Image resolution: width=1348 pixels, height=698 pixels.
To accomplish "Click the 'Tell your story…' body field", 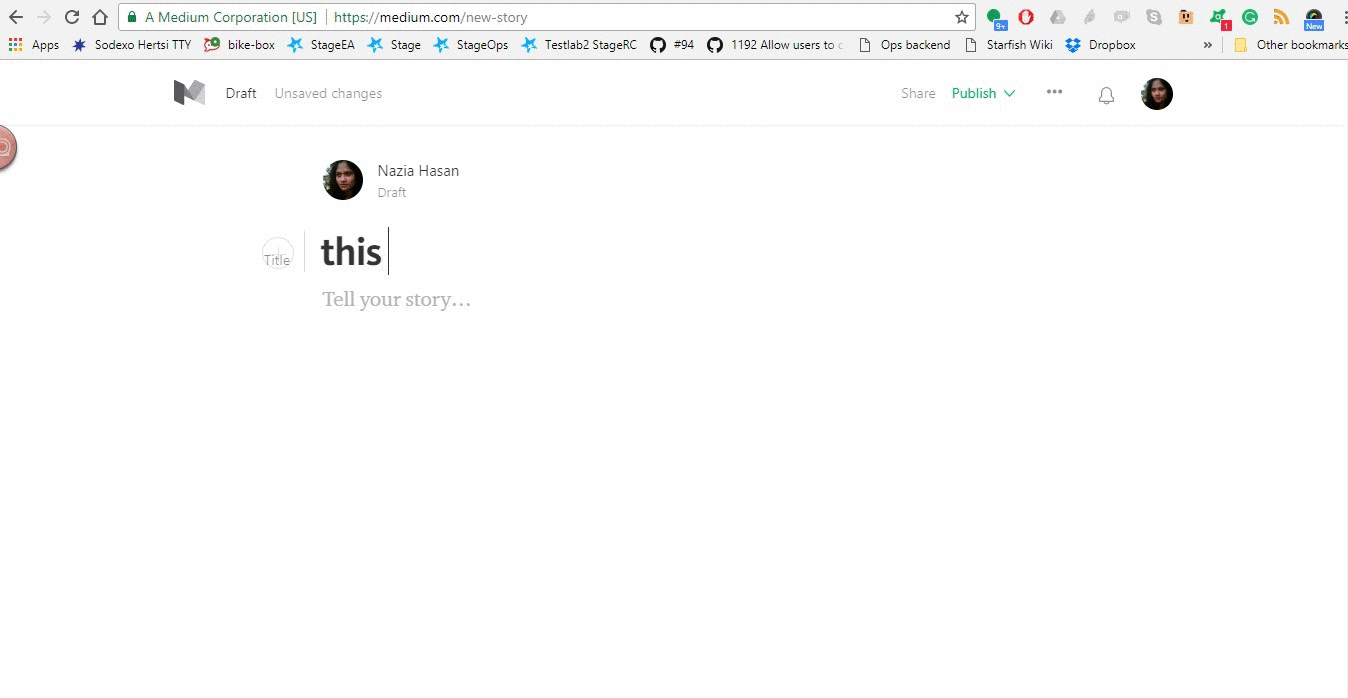I will tap(396, 300).
